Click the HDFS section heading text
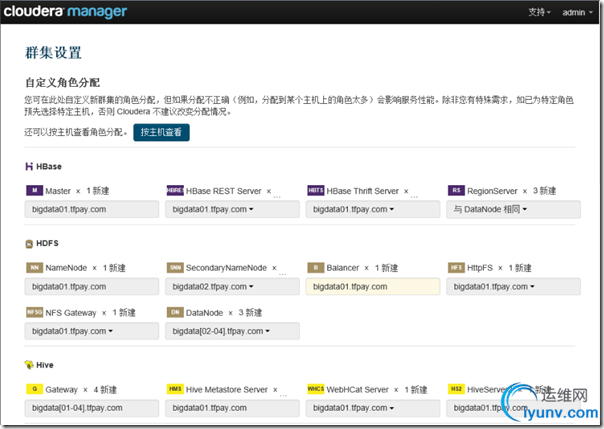The image size is (604, 429). tap(47, 243)
